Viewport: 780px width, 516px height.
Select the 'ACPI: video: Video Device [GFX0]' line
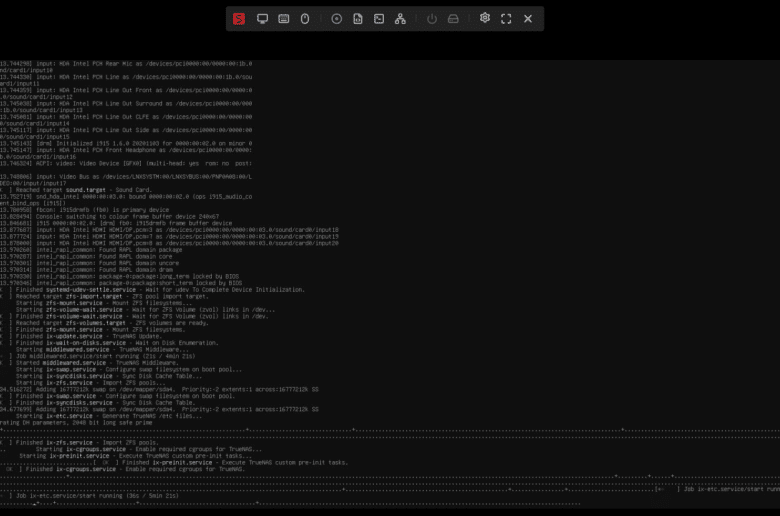click(x=126, y=163)
